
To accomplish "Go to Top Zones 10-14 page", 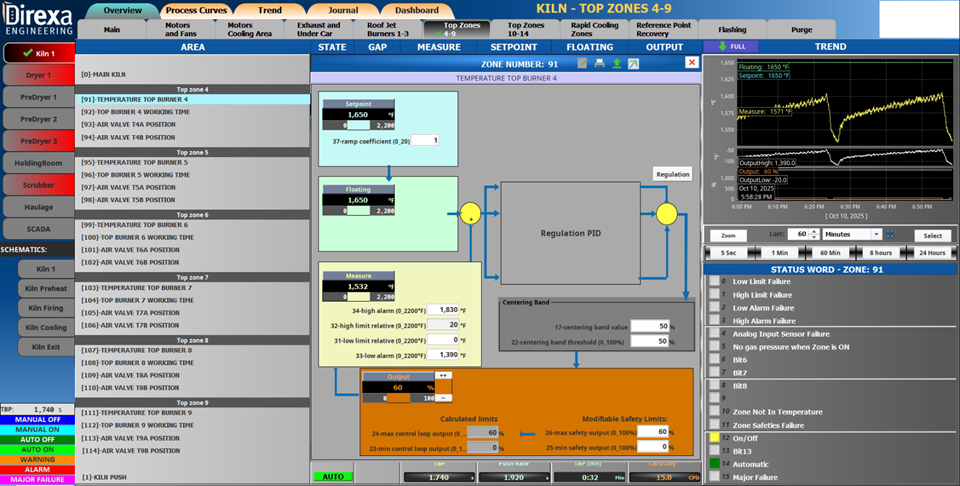I will pyautogui.click(x=525, y=29).
